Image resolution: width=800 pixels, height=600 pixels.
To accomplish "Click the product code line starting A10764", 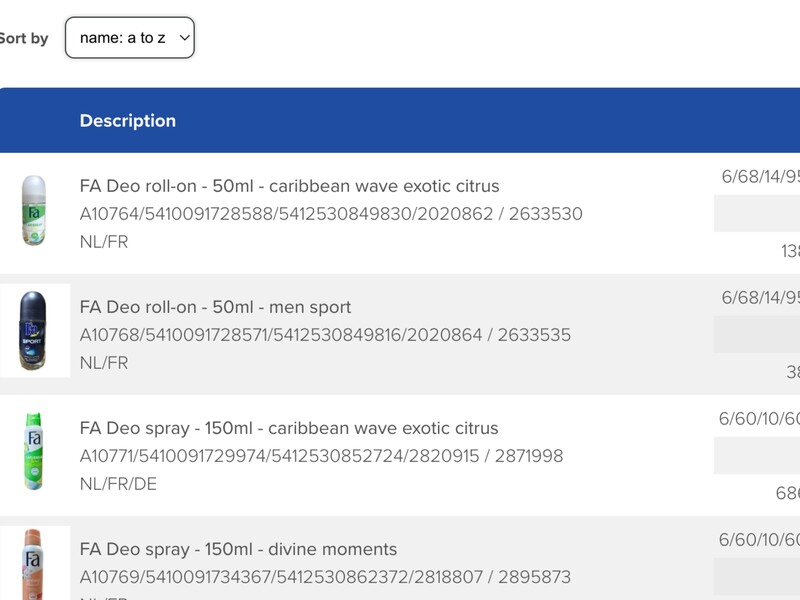I will click(330, 214).
